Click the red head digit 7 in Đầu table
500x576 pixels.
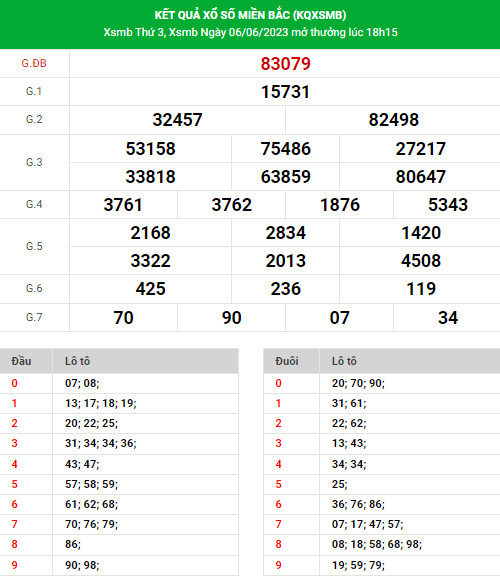(x=14, y=524)
